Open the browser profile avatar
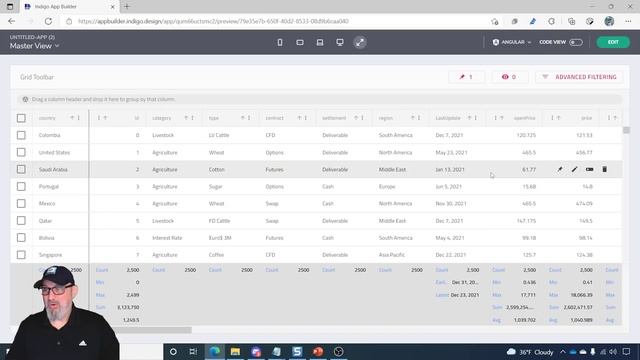640x360 pixels. [x=609, y=21]
